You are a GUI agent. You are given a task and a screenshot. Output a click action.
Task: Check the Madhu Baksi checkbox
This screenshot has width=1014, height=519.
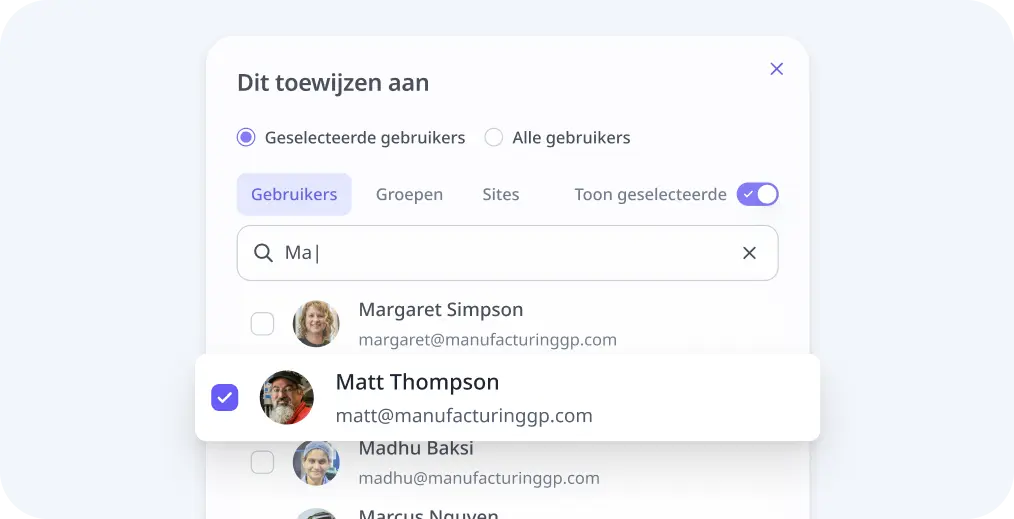(263, 462)
